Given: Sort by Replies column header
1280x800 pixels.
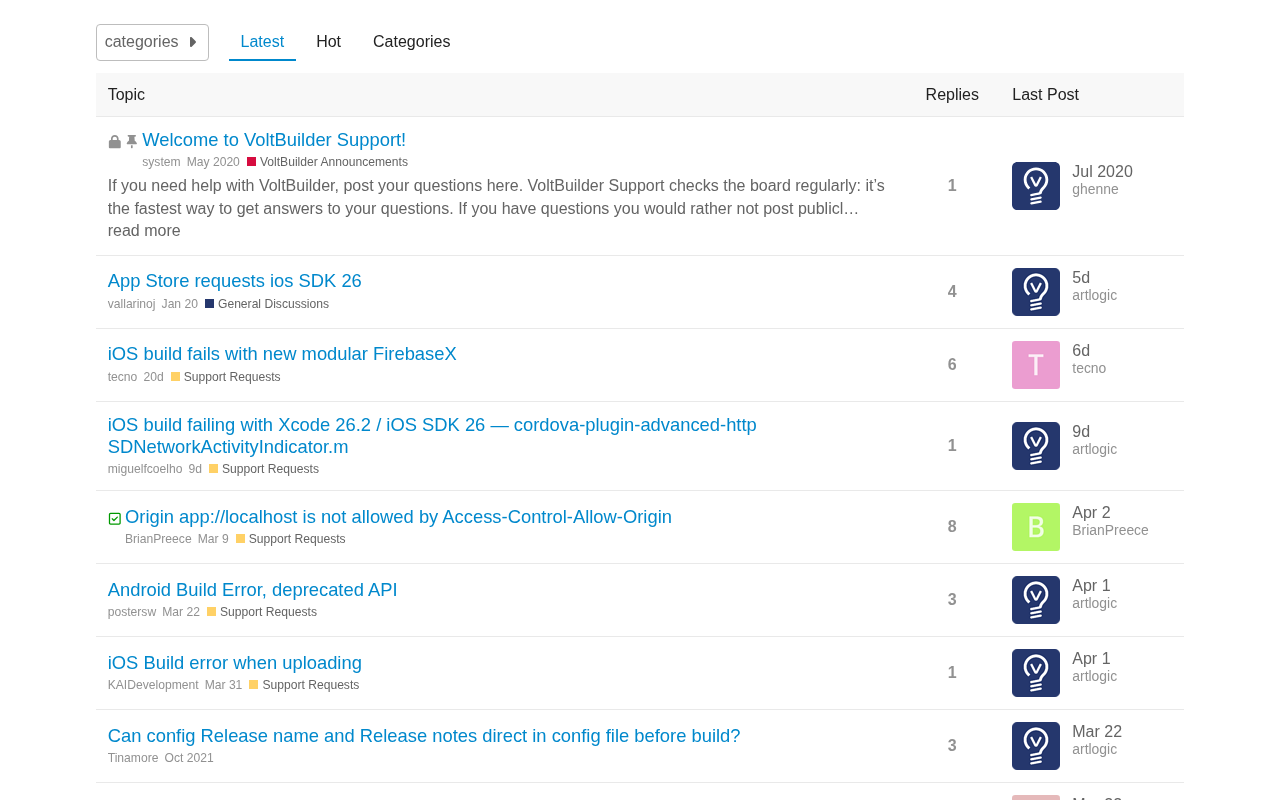Looking at the screenshot, I should tap(952, 95).
